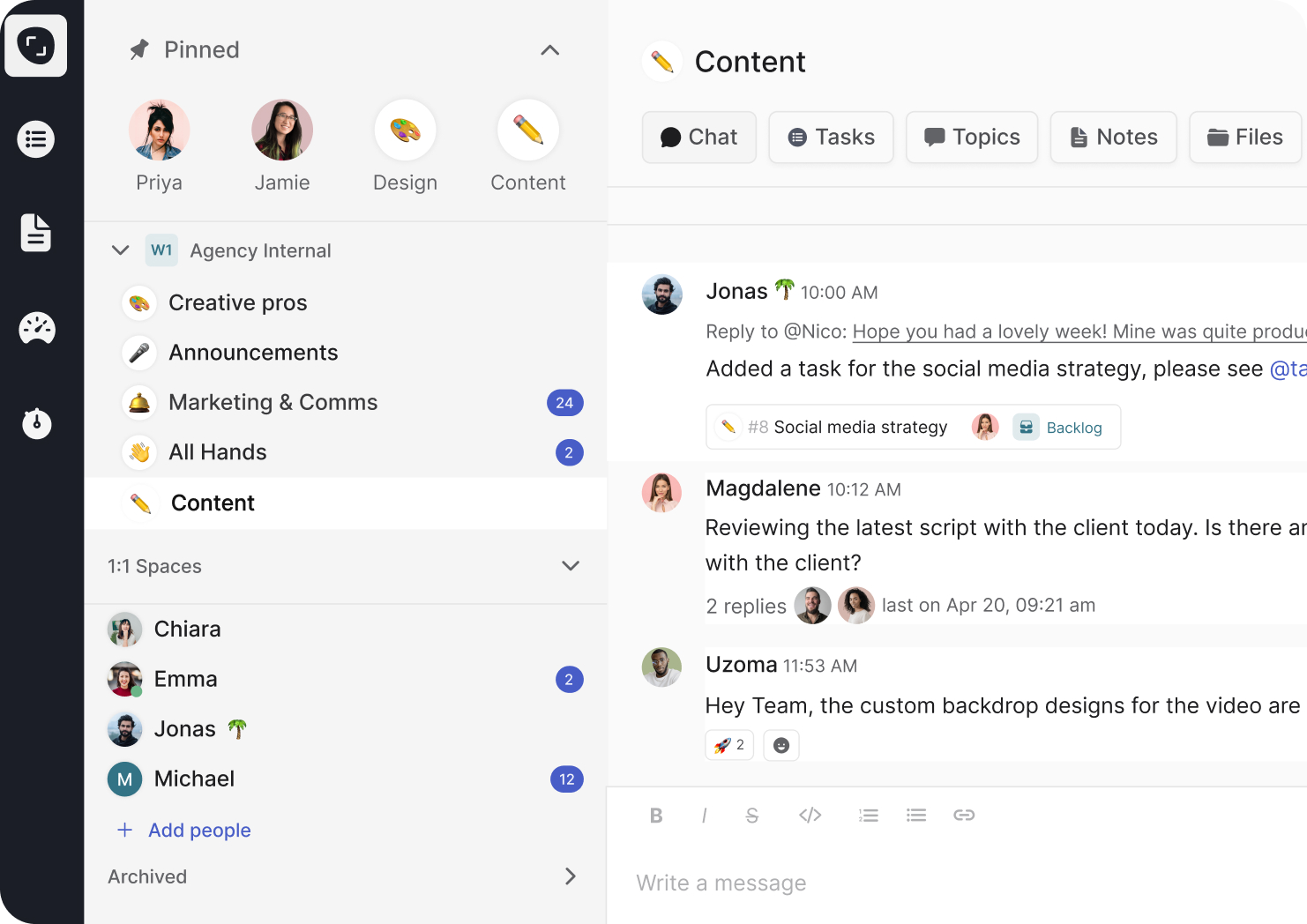Expand the 1:1 Spaces dropdown chevron

click(x=571, y=566)
